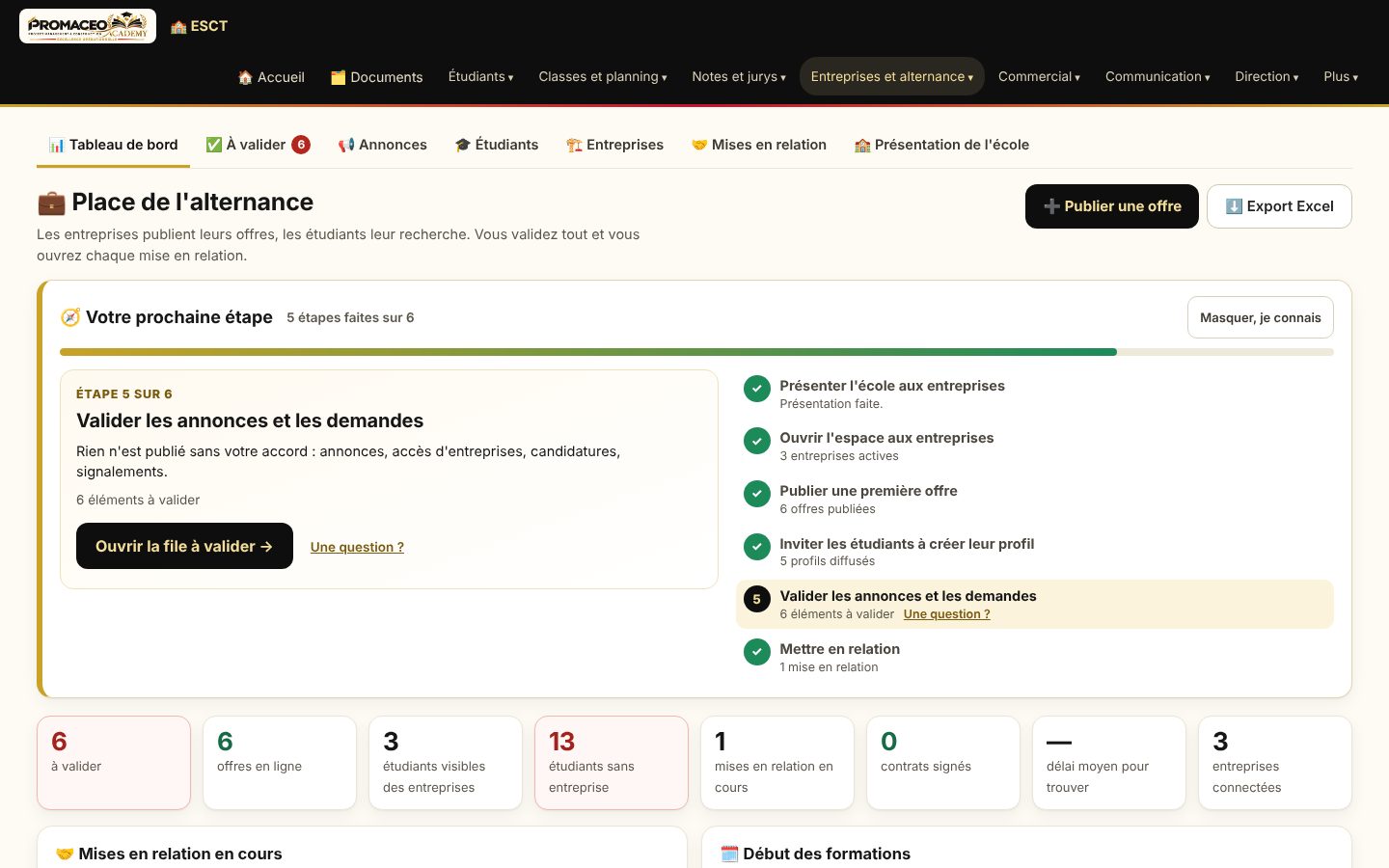Expand Notes et jurys menu
Screen dimensions: 1389x868
point(739,76)
